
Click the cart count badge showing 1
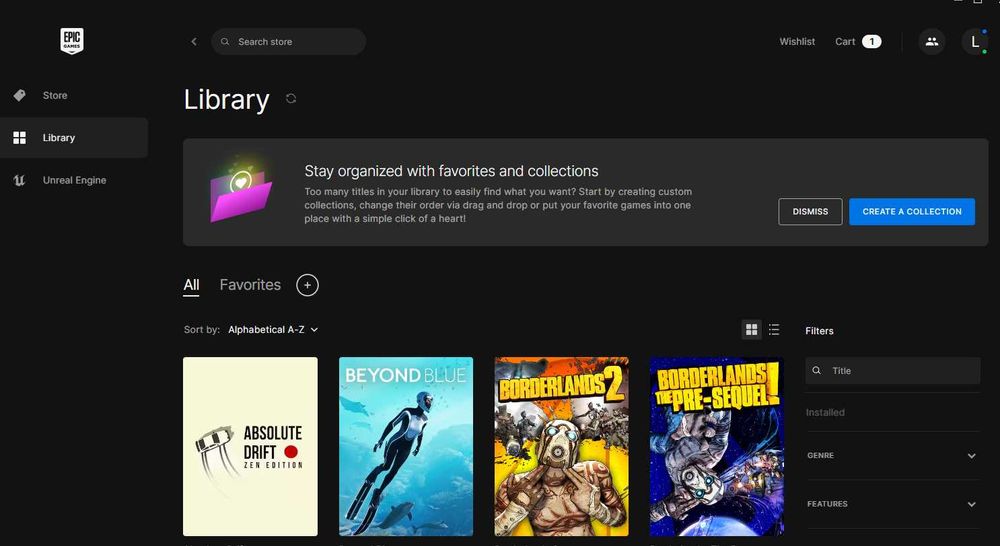[x=872, y=41]
